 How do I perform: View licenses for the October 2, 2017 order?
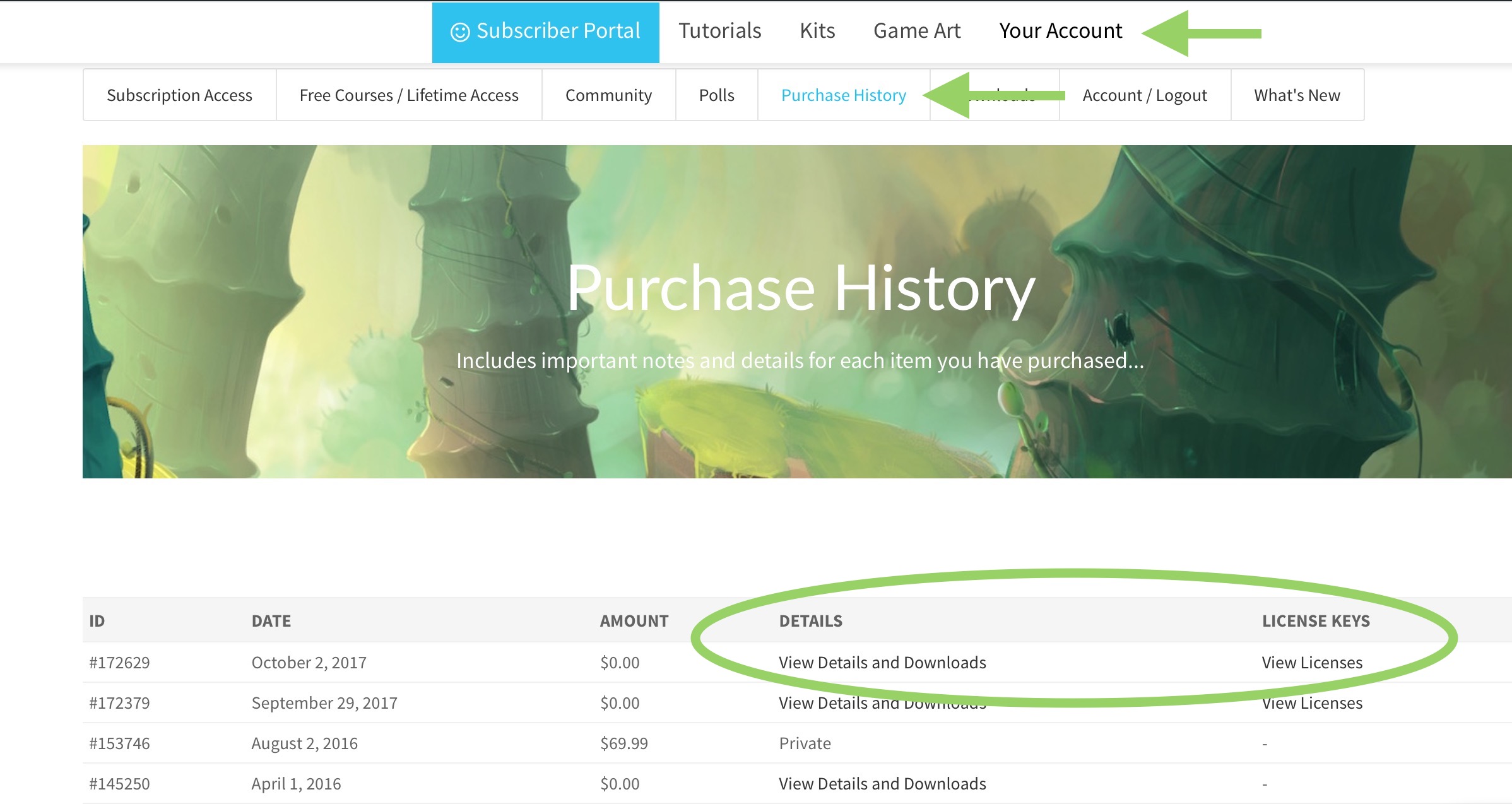pyautogui.click(x=1311, y=663)
